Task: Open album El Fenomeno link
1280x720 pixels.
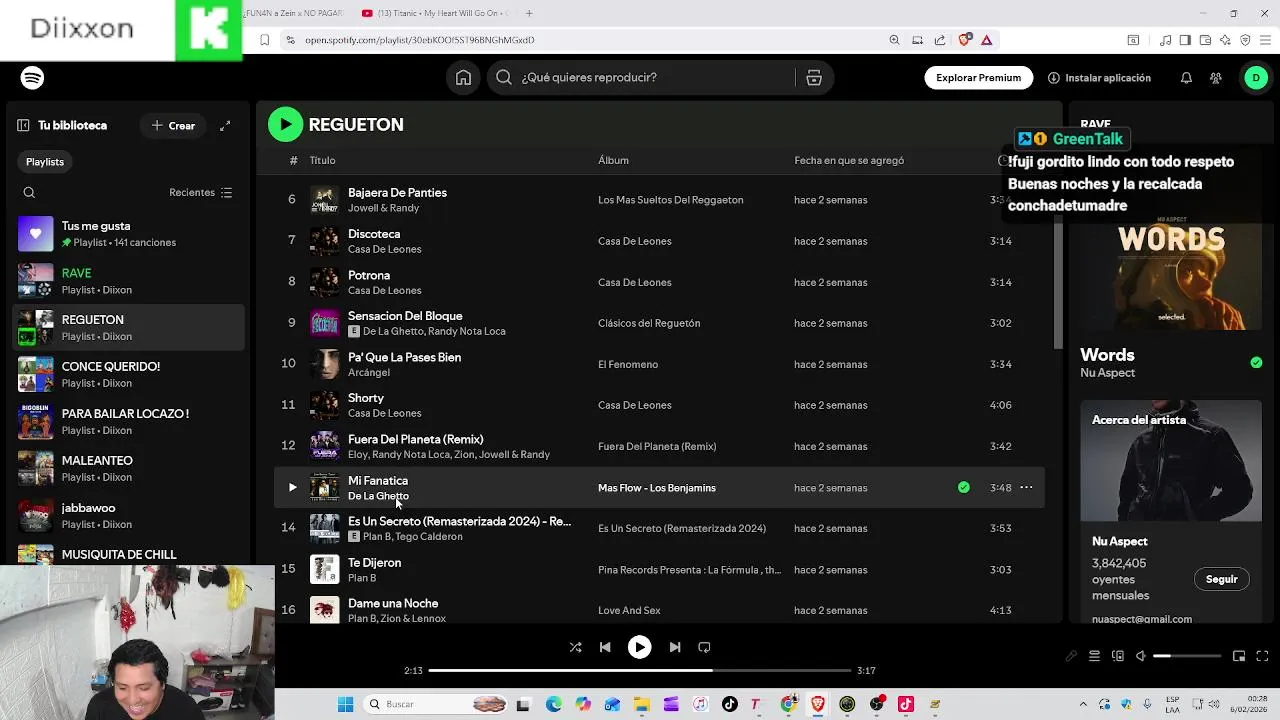Action: click(x=628, y=365)
